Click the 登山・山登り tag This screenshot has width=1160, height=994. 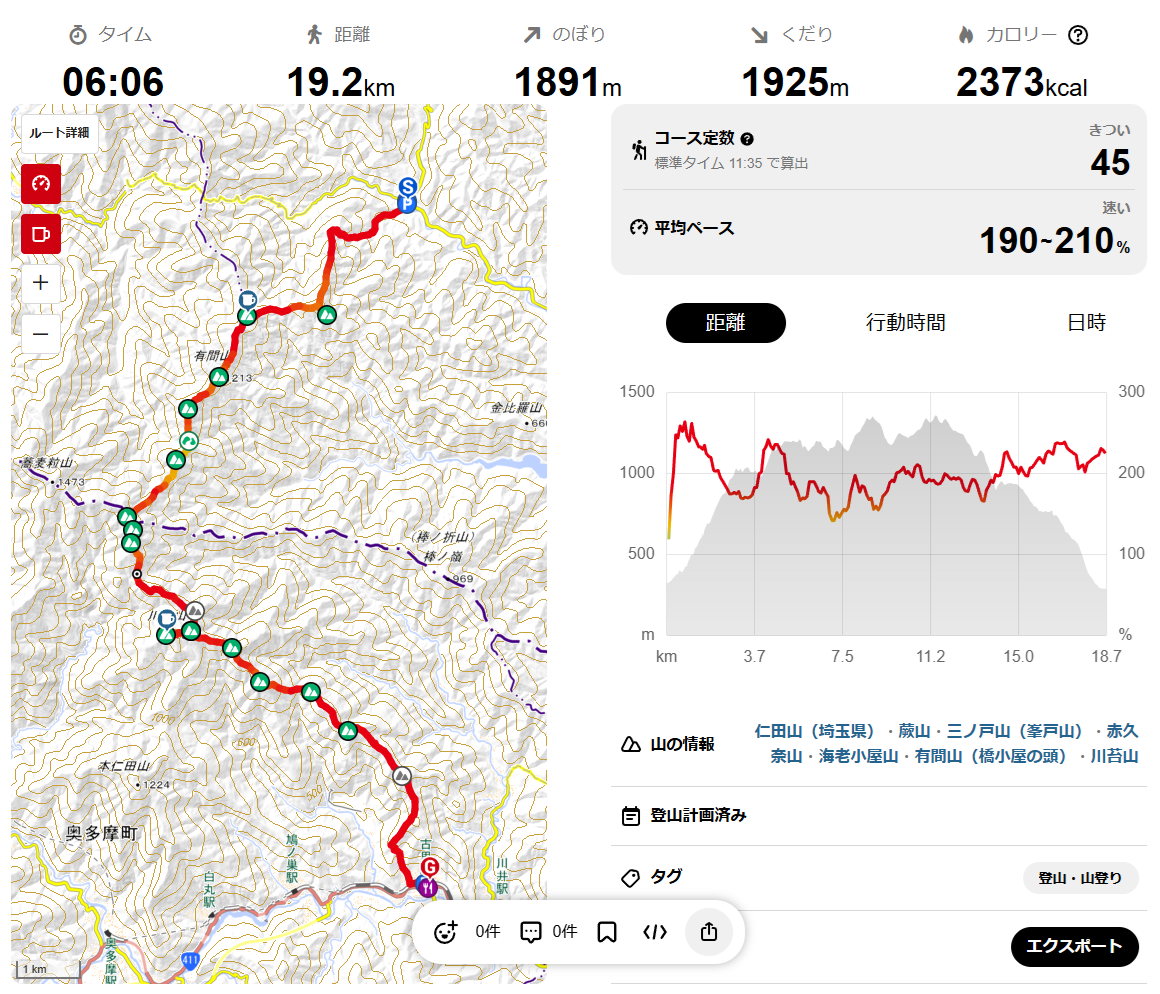1080,878
